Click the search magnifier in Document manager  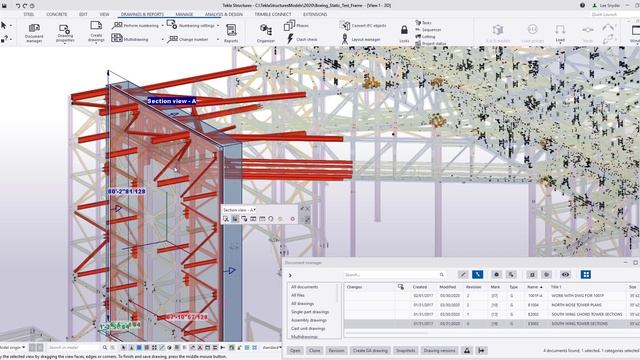(x=442, y=275)
